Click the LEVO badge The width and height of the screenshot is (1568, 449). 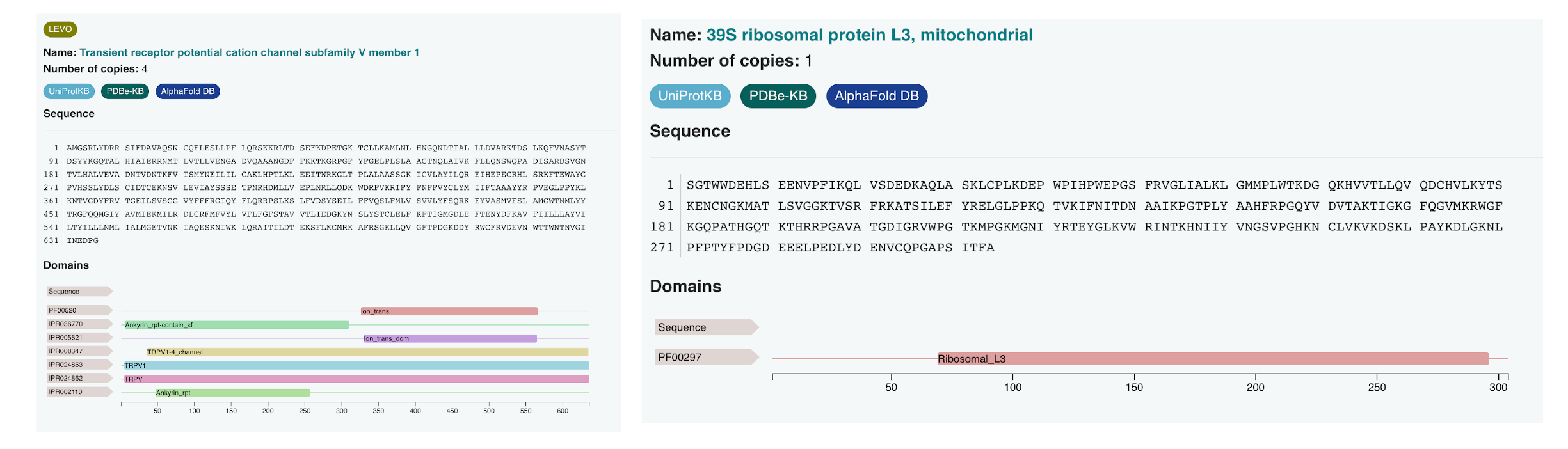coord(60,29)
